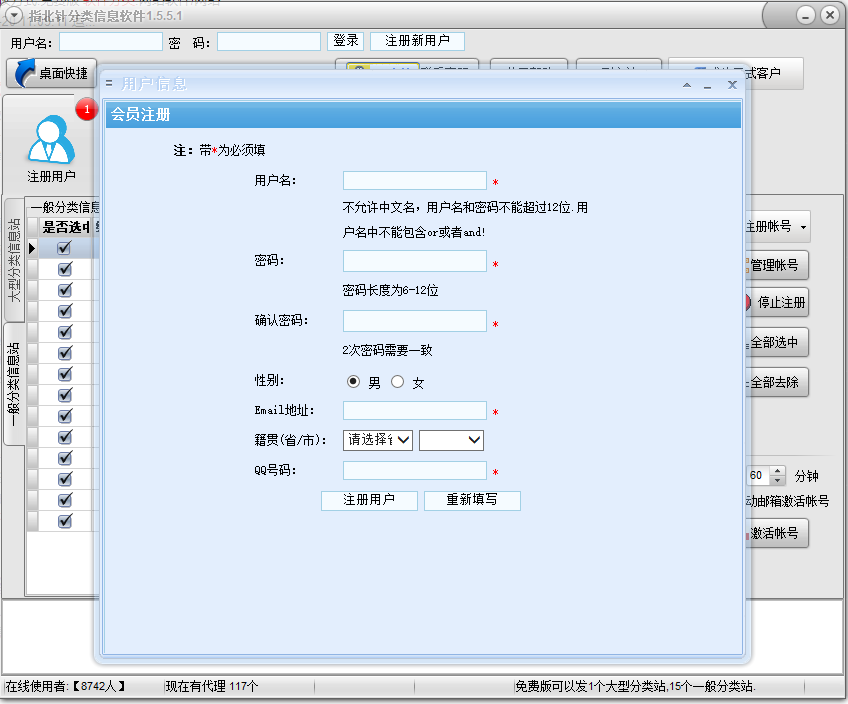Screen dimensions: 848x704
Task: Minimize the 用户信息 dialog
Action: (x=707, y=85)
